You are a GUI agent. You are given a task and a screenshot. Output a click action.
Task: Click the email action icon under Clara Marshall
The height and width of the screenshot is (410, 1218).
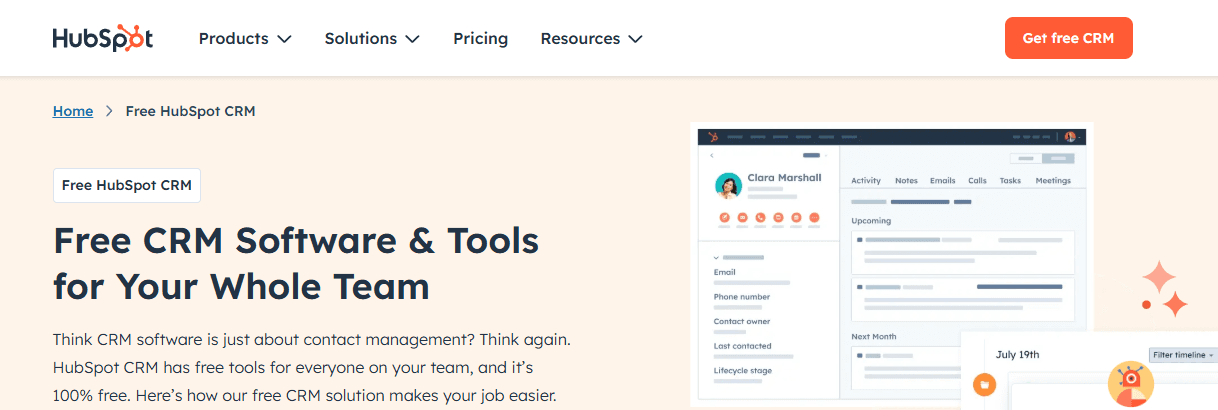coord(743,217)
